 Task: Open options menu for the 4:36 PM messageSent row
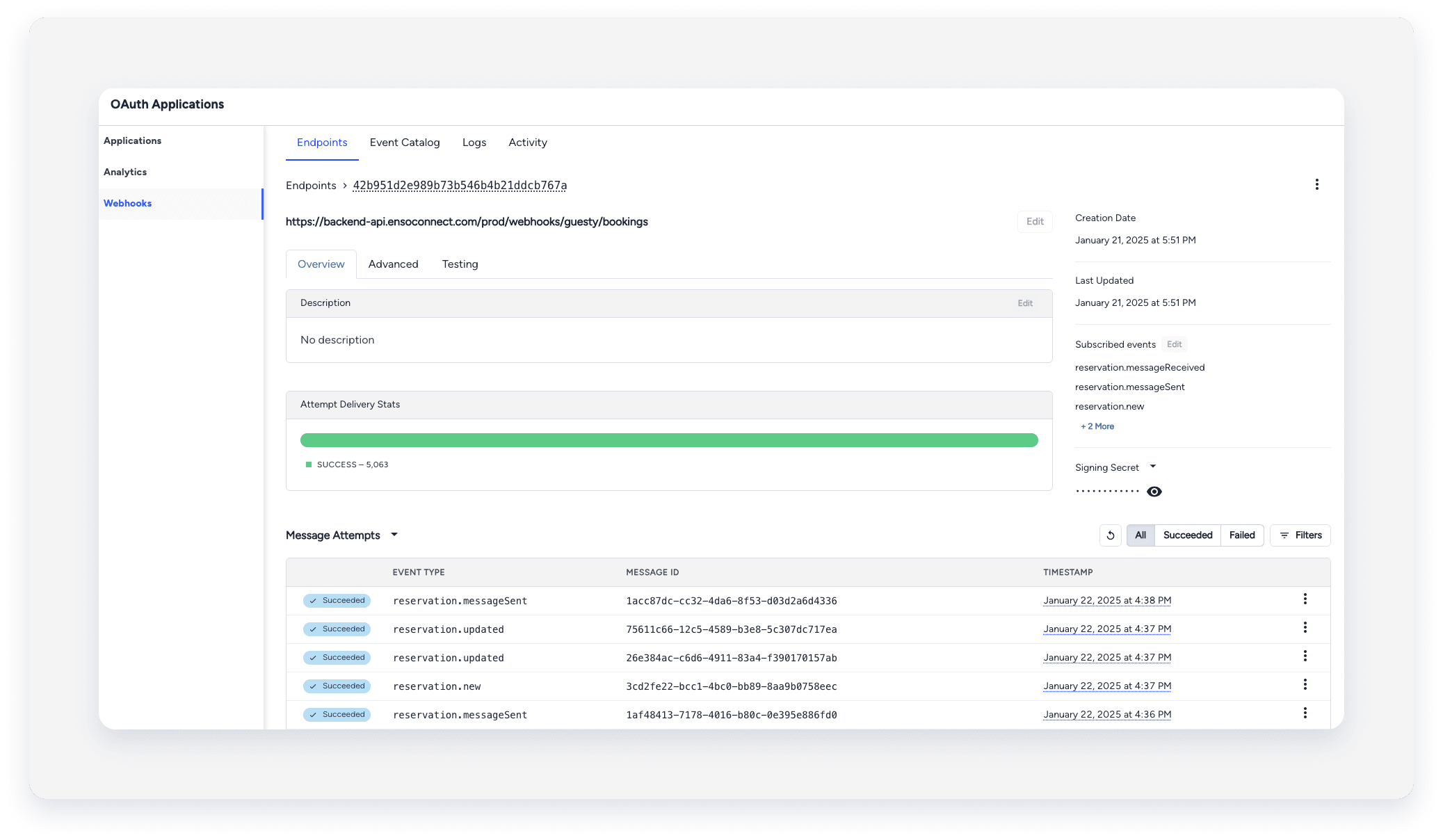1305,713
